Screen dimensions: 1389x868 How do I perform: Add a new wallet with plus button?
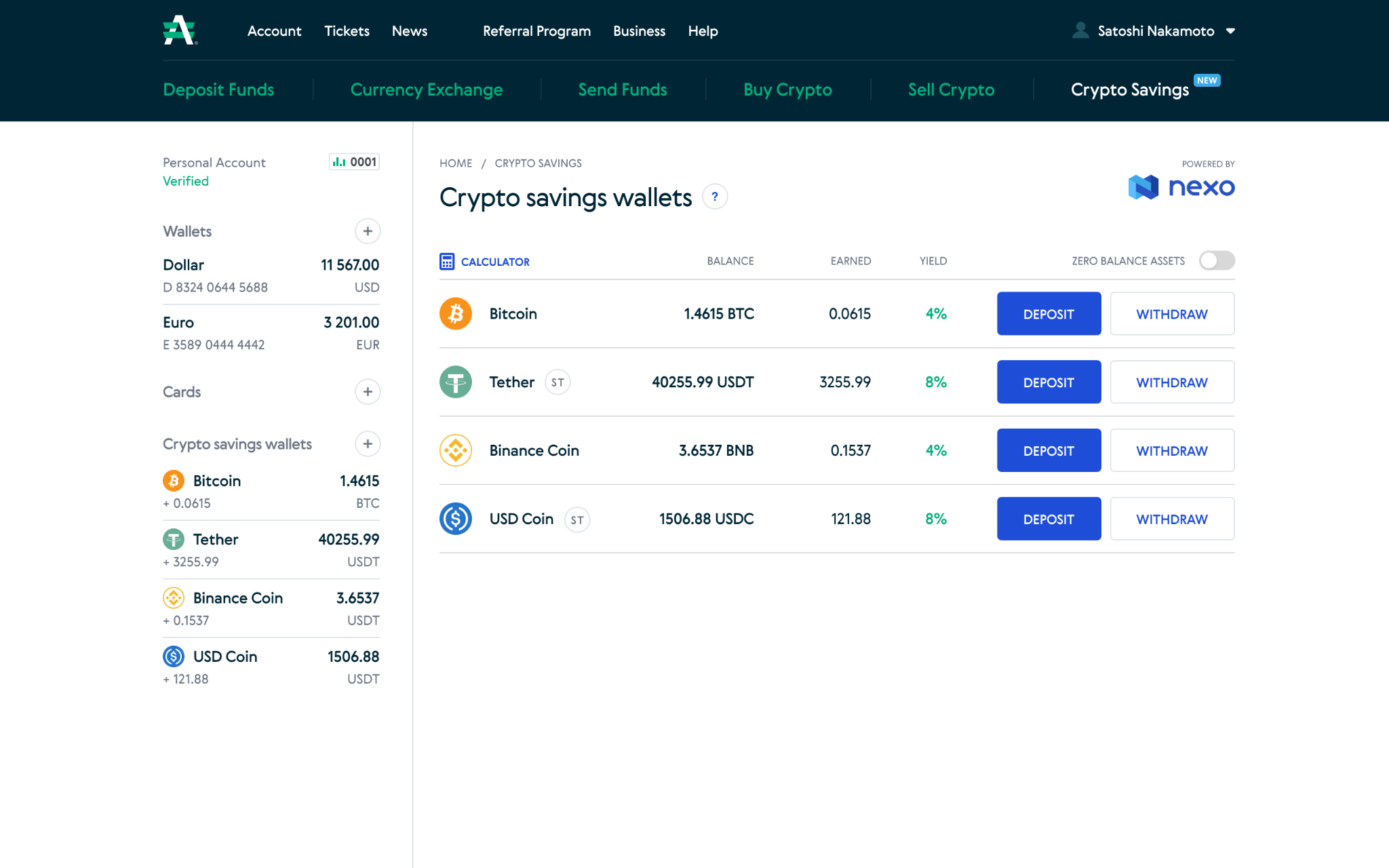368,231
